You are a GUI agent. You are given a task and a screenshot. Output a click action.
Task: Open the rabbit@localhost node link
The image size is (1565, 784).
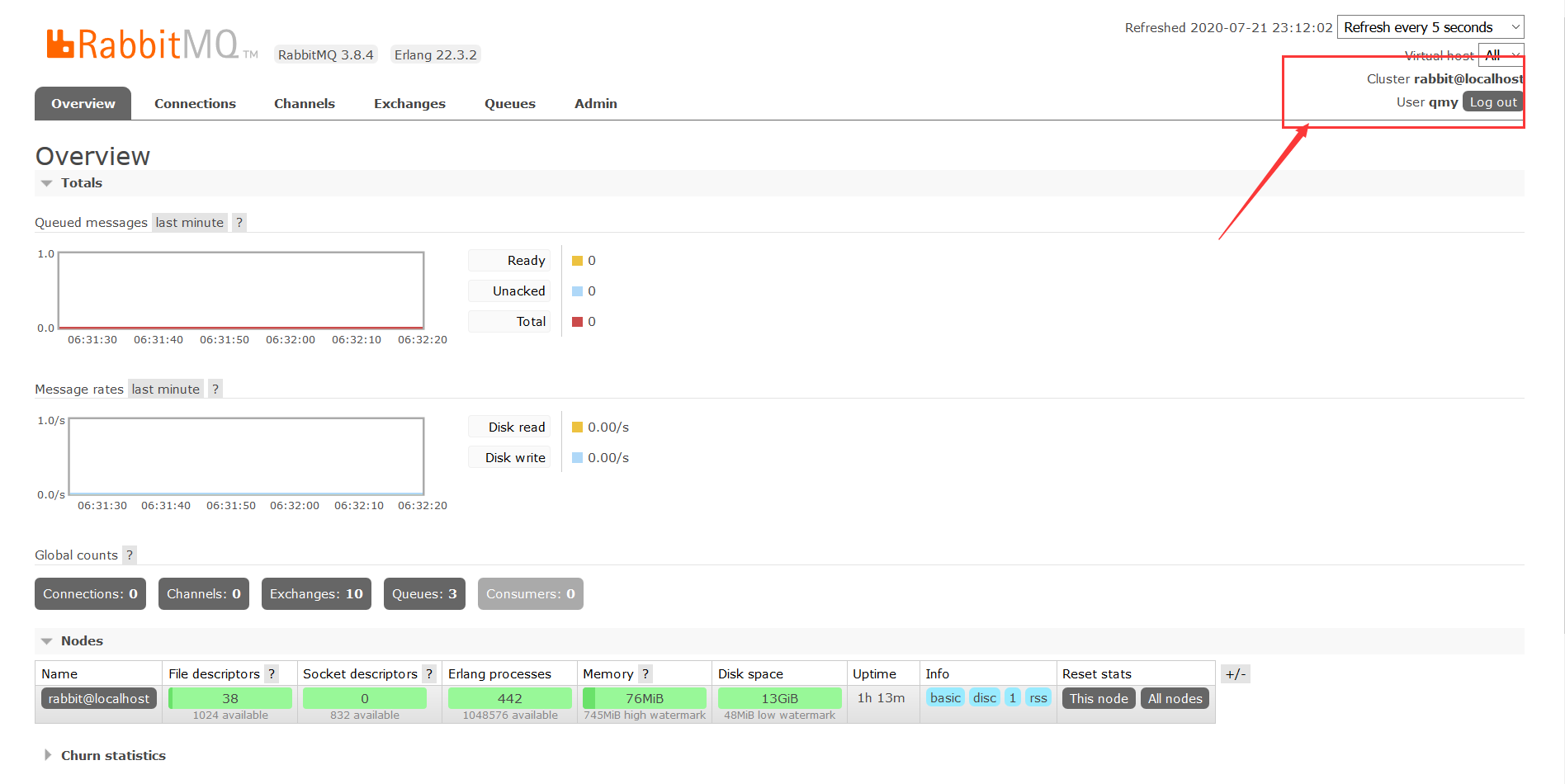(x=99, y=699)
